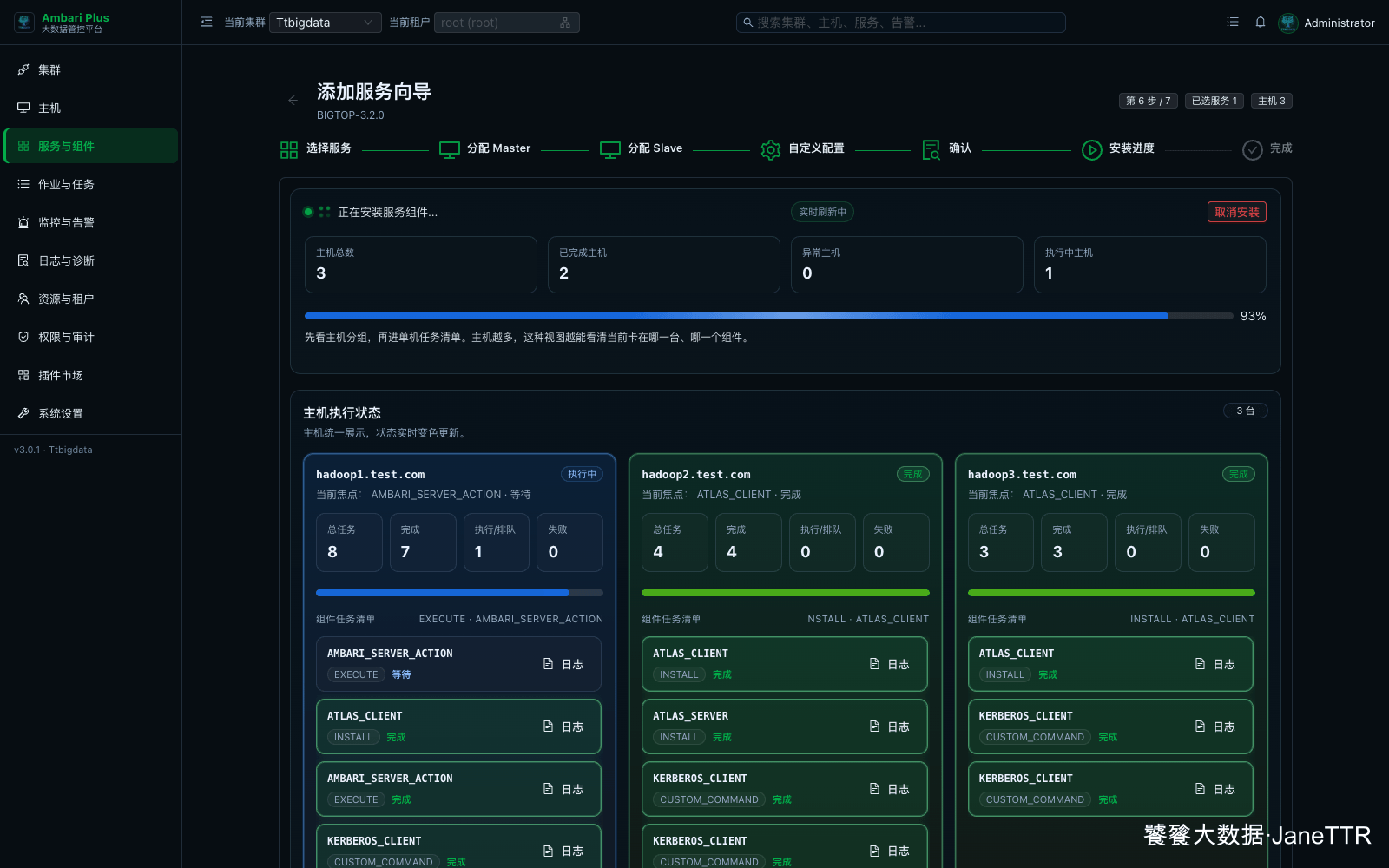Click the 主机 3 badge
The width and height of the screenshot is (1389, 868).
(x=1272, y=101)
